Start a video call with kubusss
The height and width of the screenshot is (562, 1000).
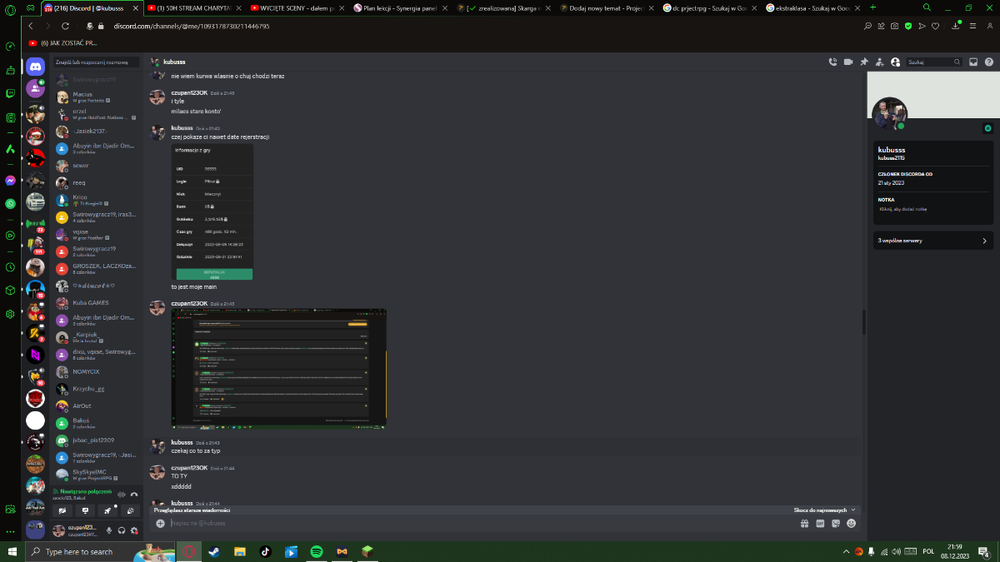[x=848, y=62]
